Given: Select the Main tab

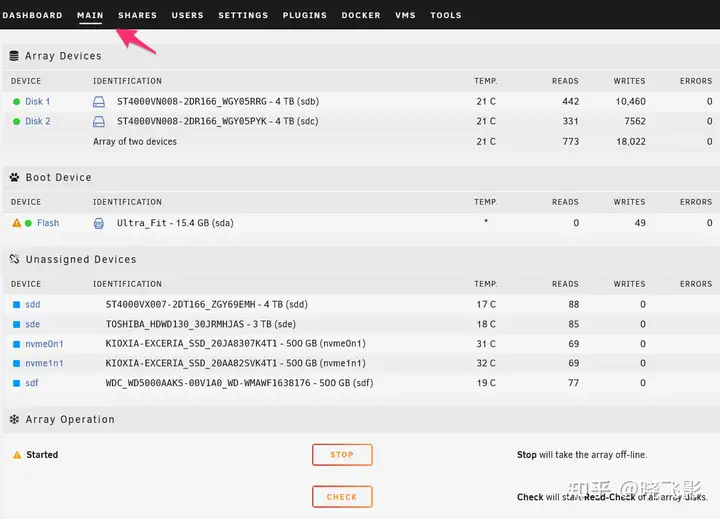Looking at the screenshot, I should [x=90, y=15].
